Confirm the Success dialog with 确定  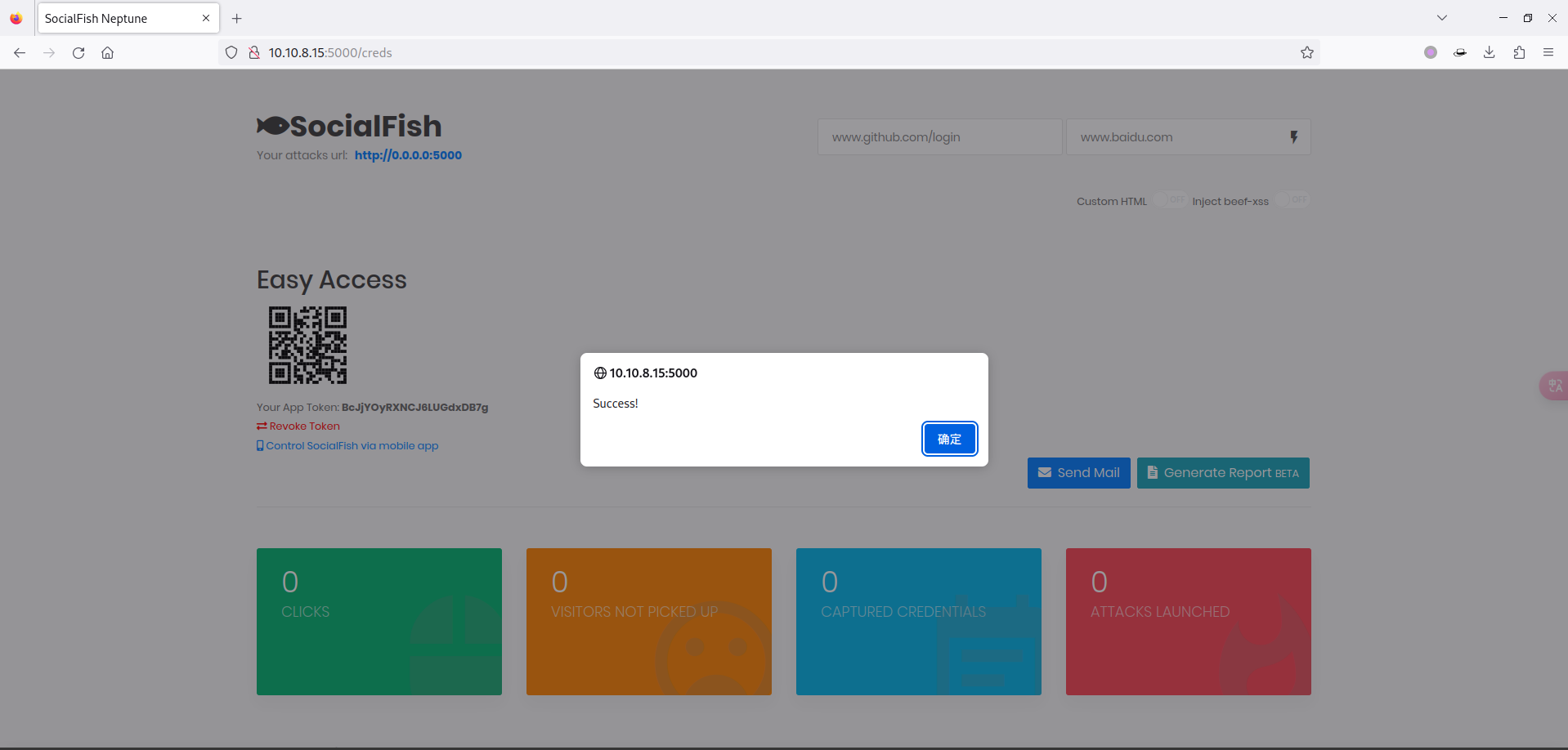click(949, 439)
